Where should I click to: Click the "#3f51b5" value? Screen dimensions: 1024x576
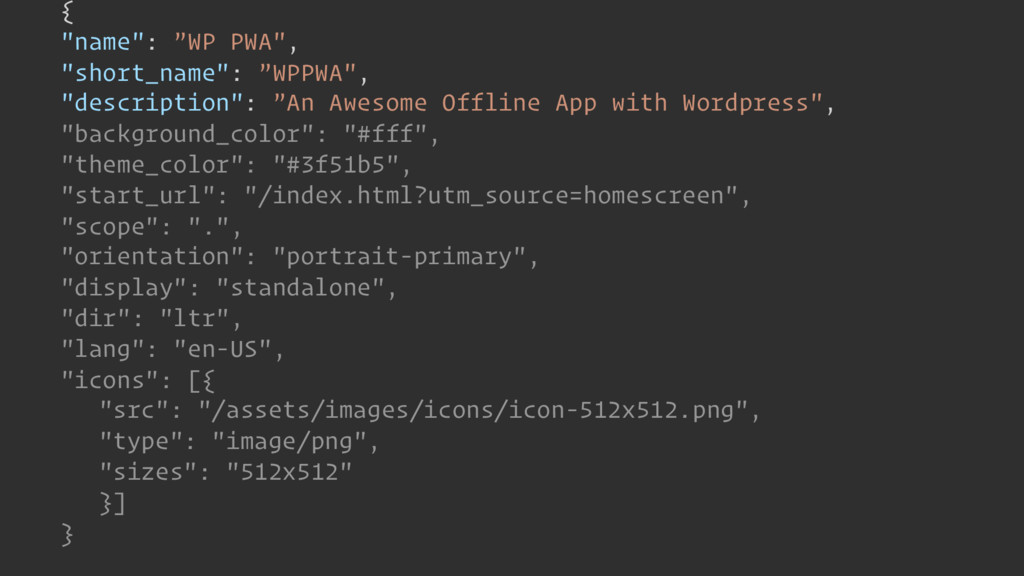coord(336,165)
